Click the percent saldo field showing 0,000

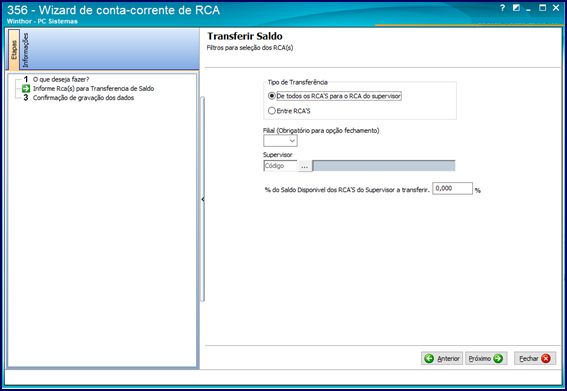pos(452,188)
